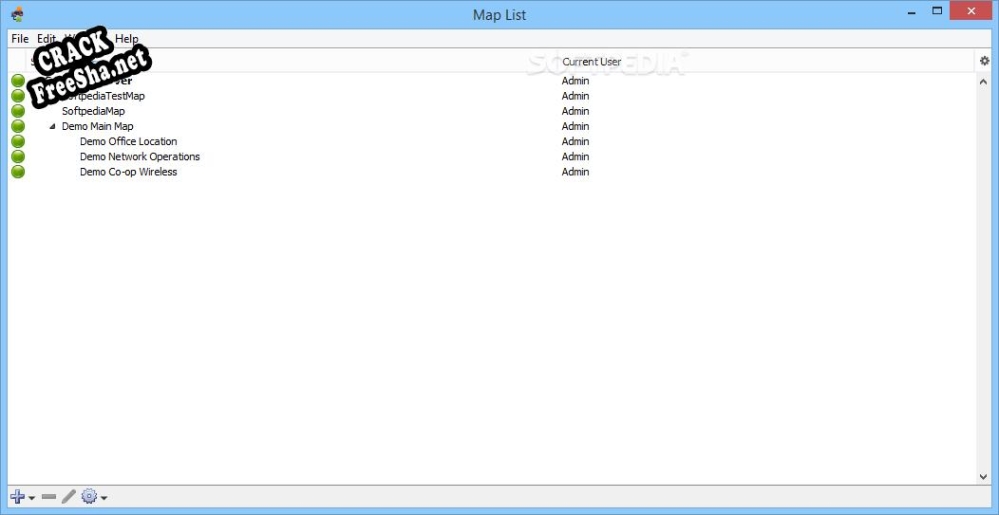The width and height of the screenshot is (999, 515).
Task: Click the bottom toolbar gear icon
Action: tap(89, 497)
